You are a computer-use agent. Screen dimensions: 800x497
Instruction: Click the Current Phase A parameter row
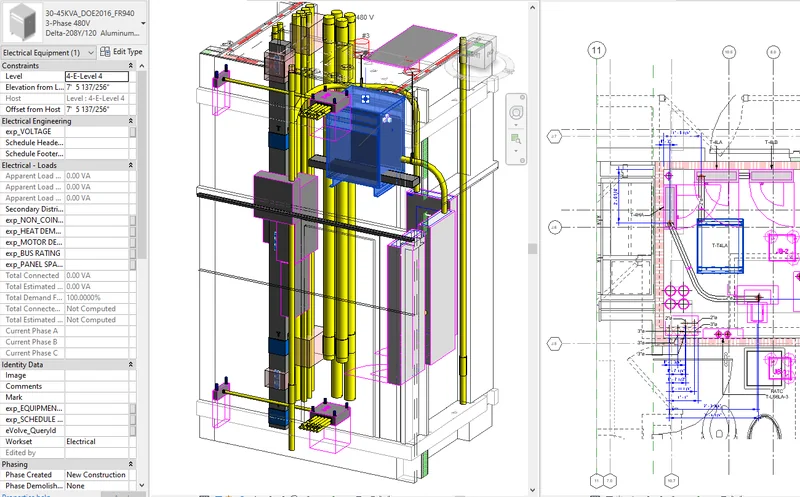tap(65, 331)
